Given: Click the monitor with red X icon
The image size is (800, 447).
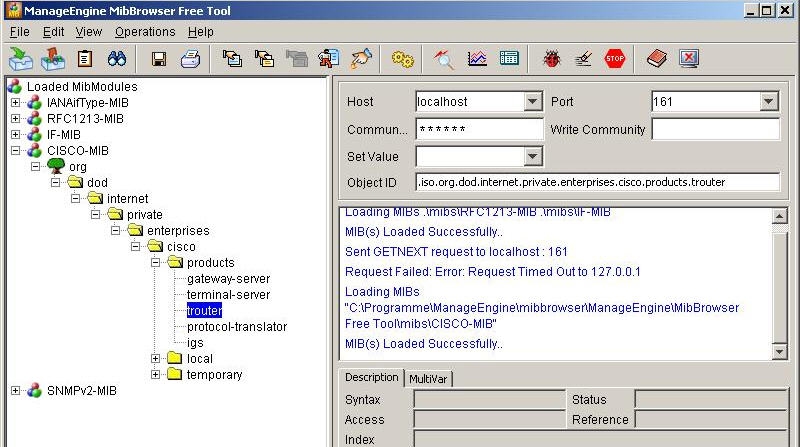Looking at the screenshot, I should click(x=689, y=59).
